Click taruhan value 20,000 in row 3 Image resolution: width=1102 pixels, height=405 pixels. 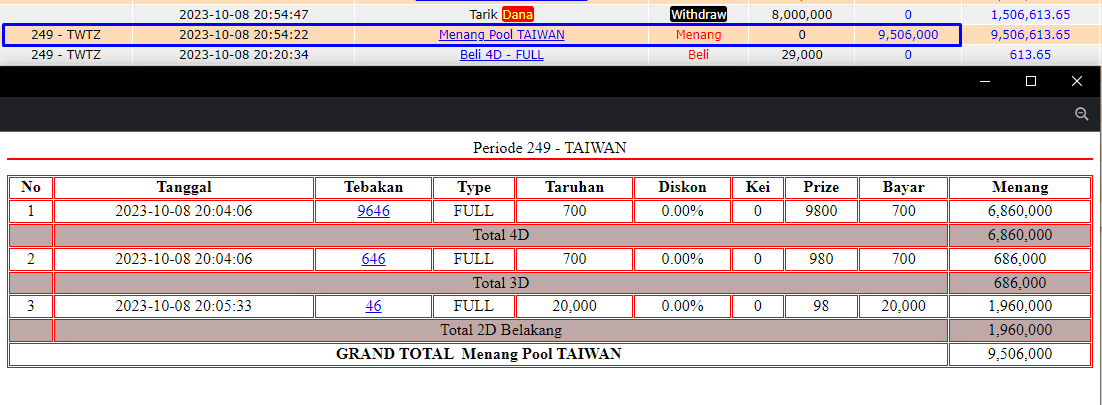(574, 306)
